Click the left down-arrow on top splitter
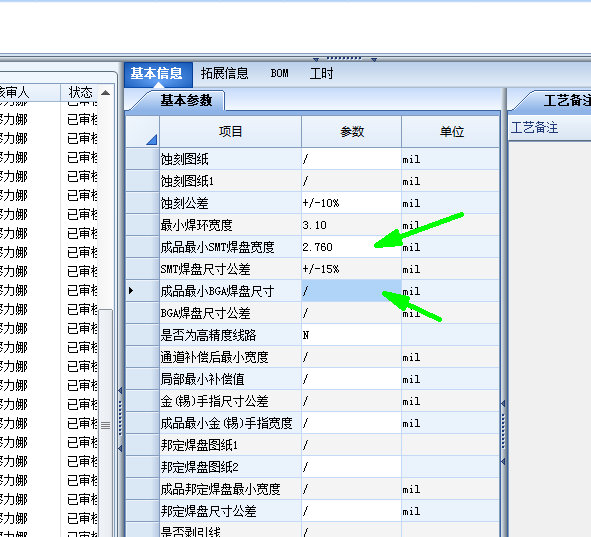 point(316,60)
